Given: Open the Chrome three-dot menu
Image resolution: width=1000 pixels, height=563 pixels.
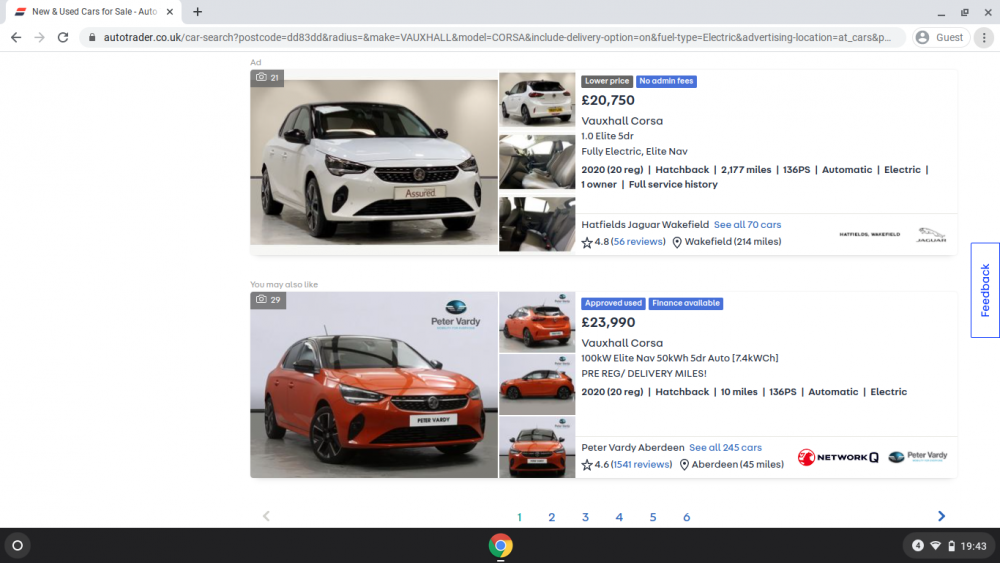Looking at the screenshot, I should click(984, 38).
